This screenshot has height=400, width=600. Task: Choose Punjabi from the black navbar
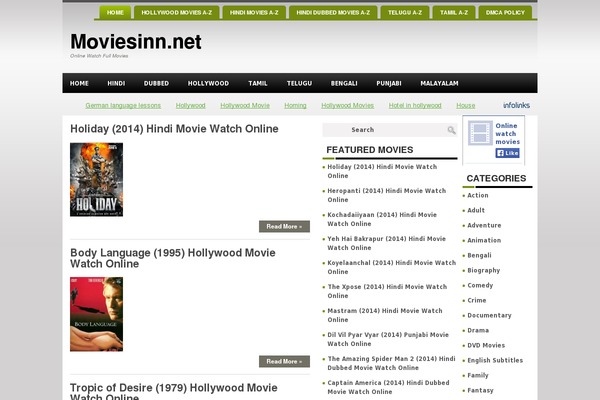tap(389, 84)
